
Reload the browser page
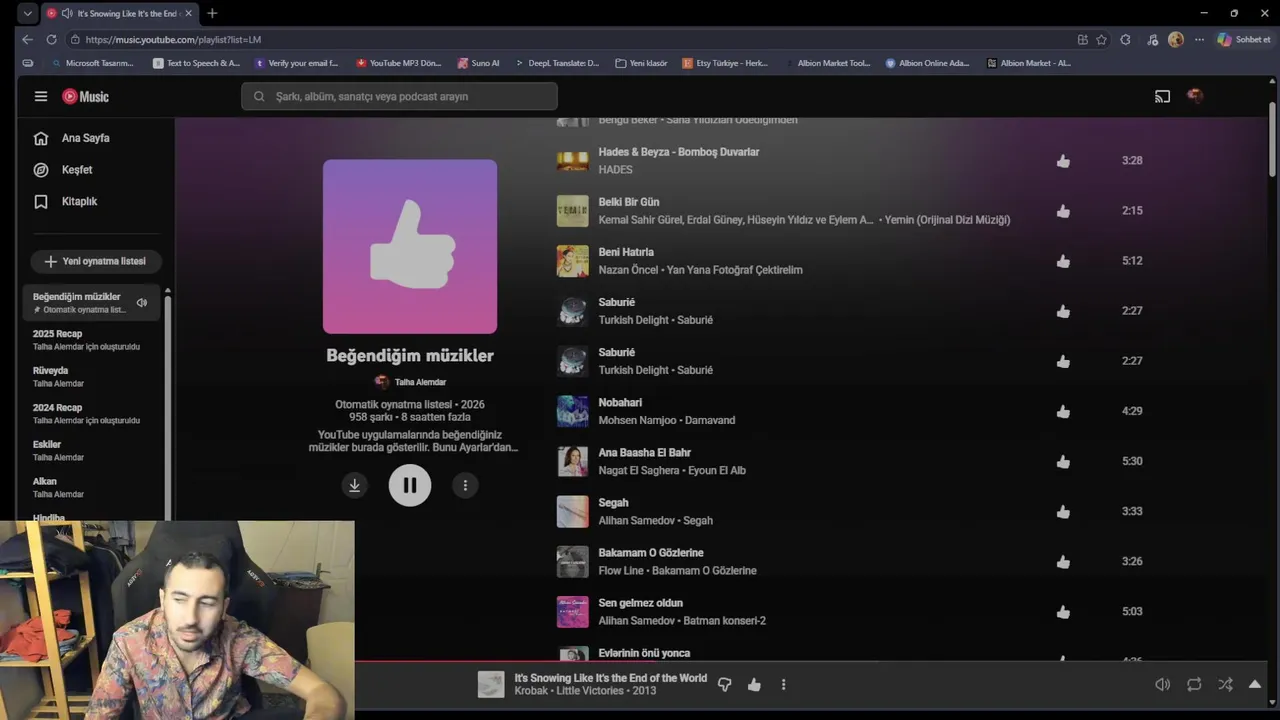point(51,39)
